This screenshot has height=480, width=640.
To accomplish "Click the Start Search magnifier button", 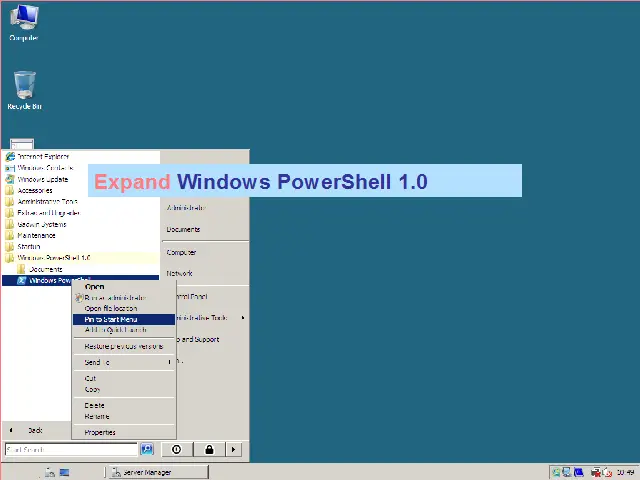I will coord(147,449).
